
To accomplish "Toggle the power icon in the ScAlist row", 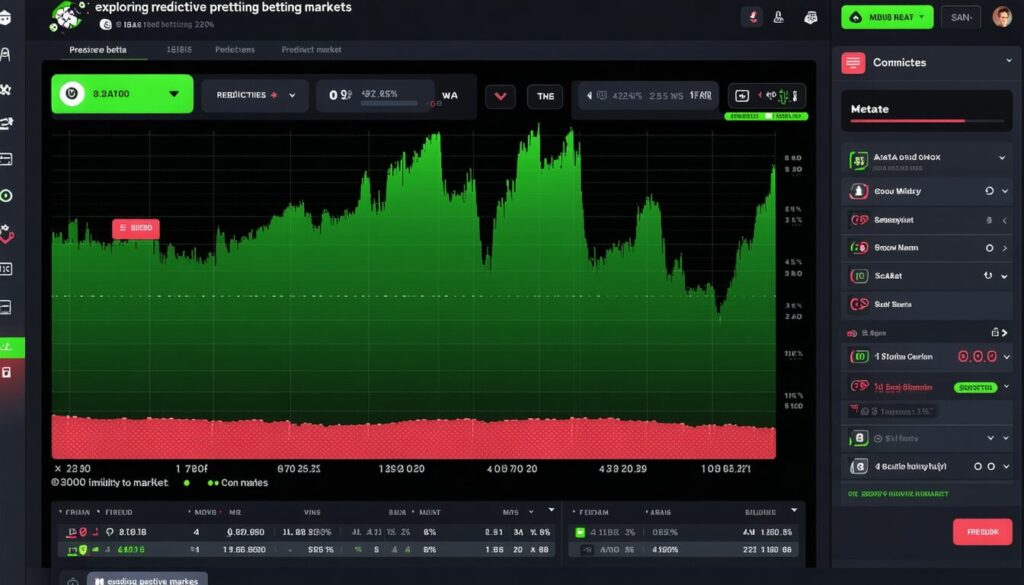I will pos(988,276).
